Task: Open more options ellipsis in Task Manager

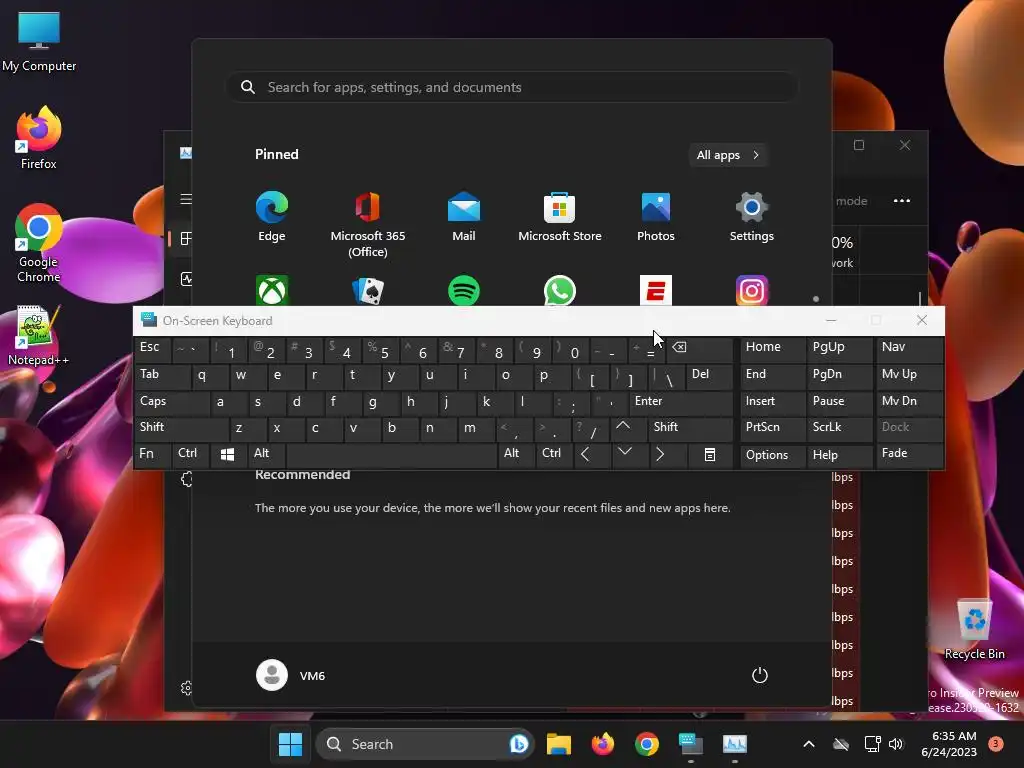Action: (x=902, y=200)
